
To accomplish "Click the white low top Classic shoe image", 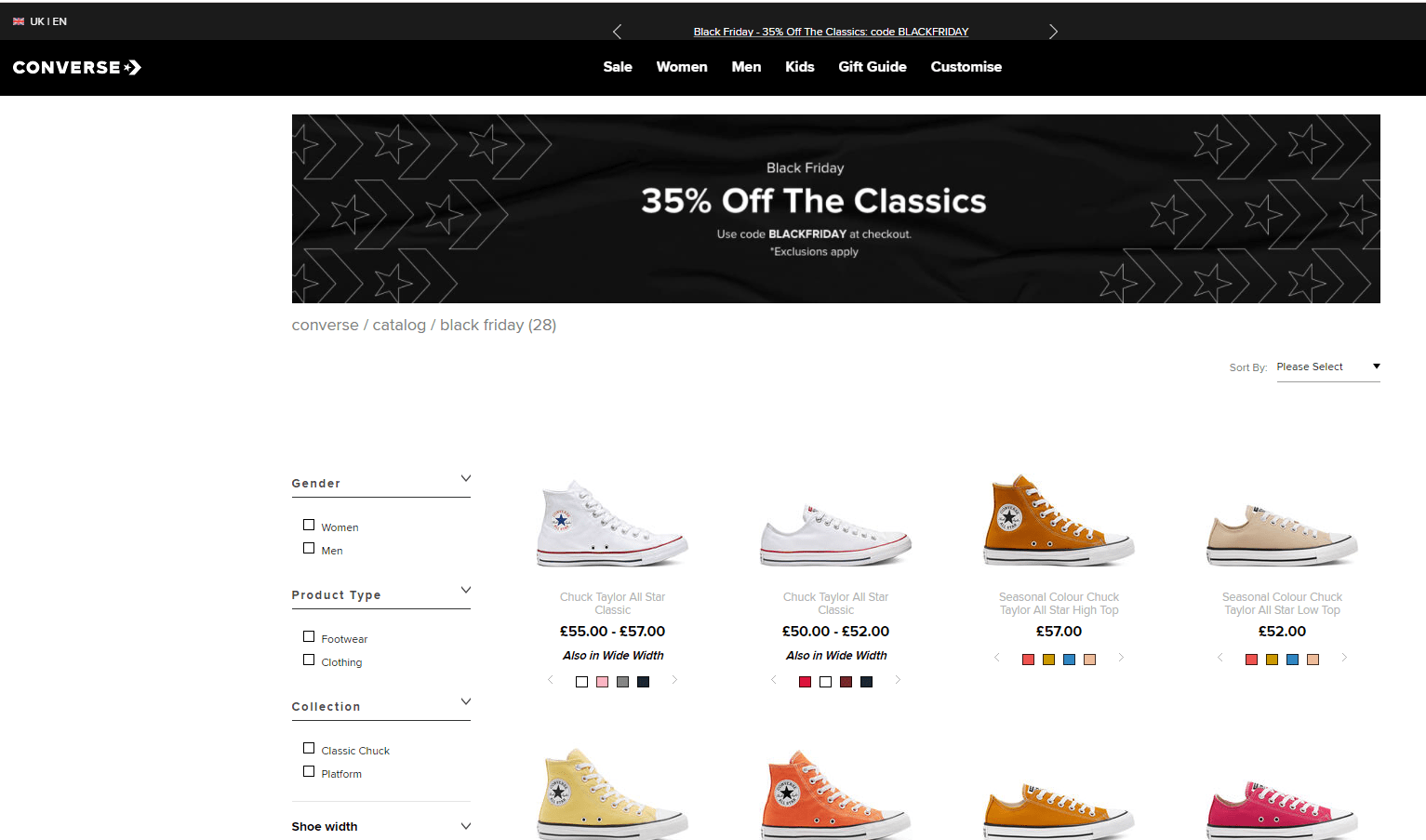I will [x=835, y=535].
